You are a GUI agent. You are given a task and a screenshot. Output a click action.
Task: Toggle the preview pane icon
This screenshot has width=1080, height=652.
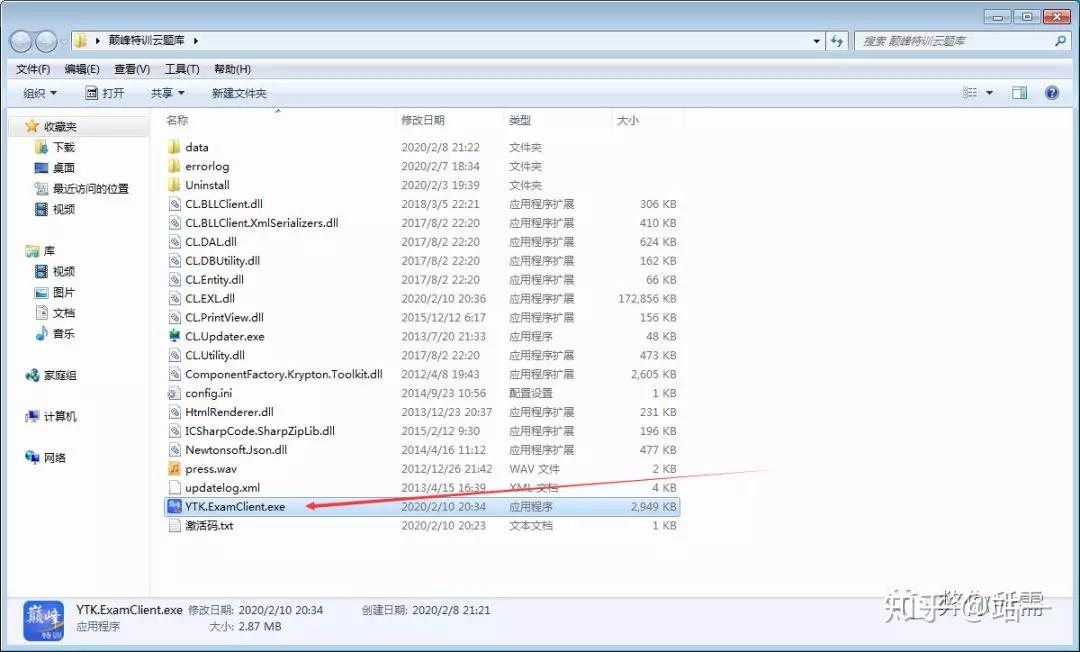1019,92
